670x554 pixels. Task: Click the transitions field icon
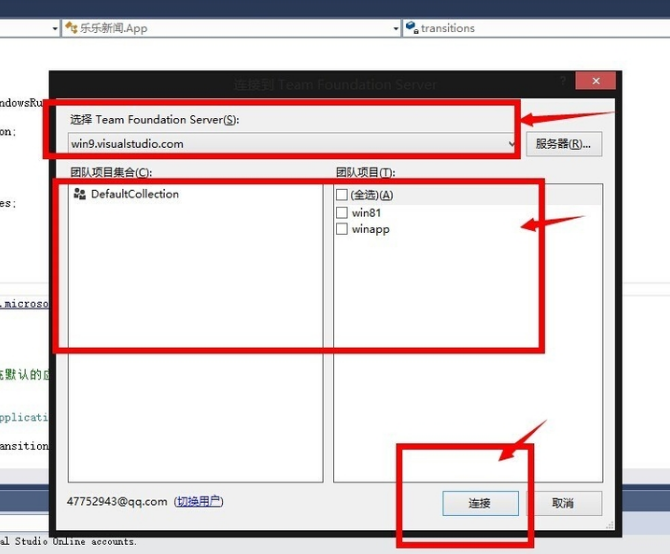coord(411,28)
